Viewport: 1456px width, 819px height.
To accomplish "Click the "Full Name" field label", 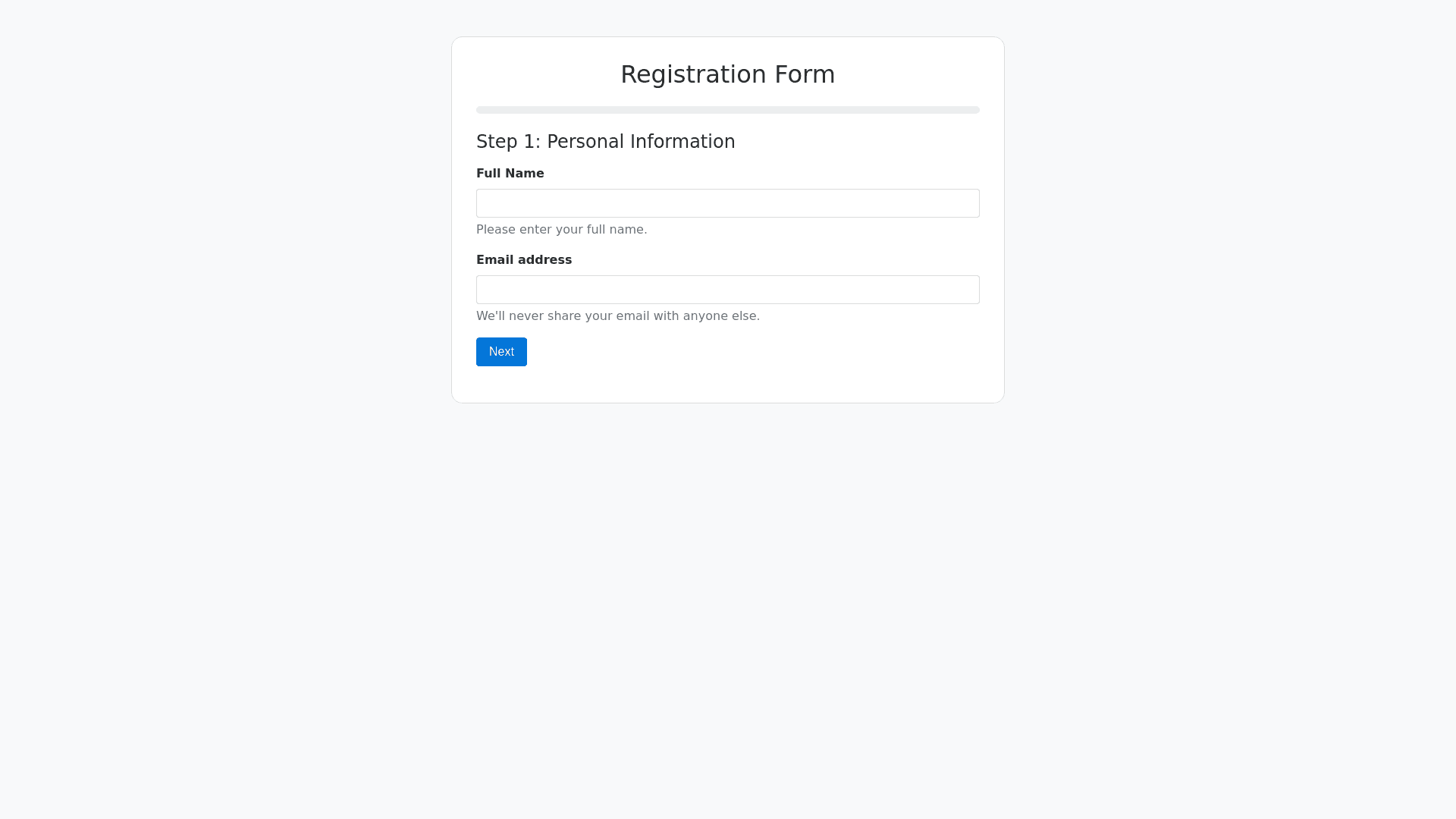I will [x=510, y=174].
